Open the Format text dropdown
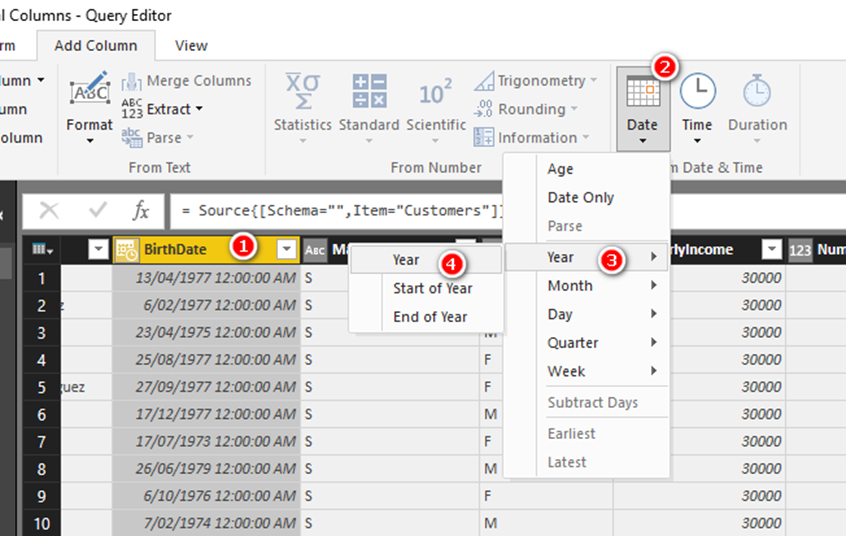 90,108
